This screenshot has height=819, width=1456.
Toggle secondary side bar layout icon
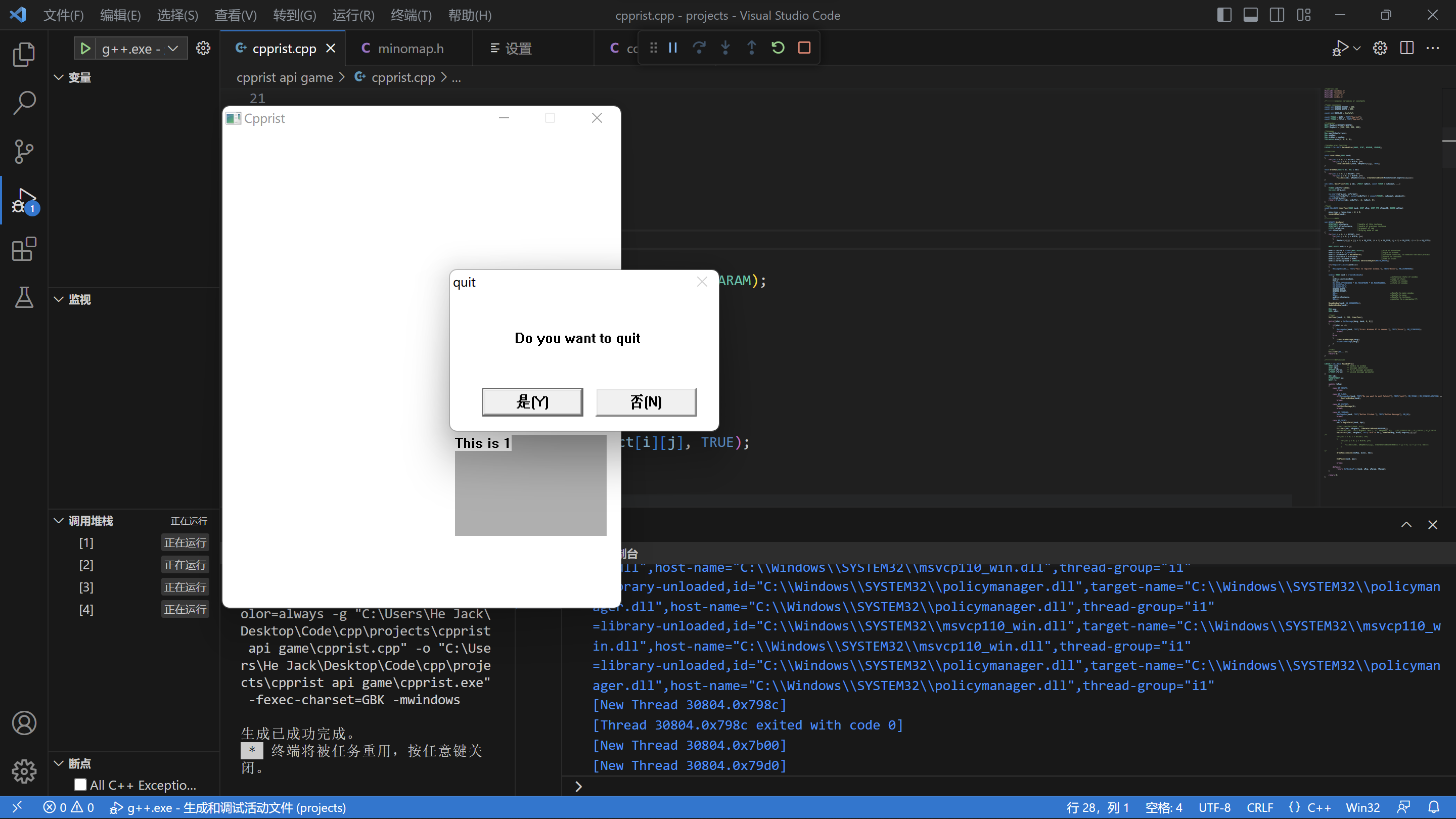pyautogui.click(x=1277, y=15)
